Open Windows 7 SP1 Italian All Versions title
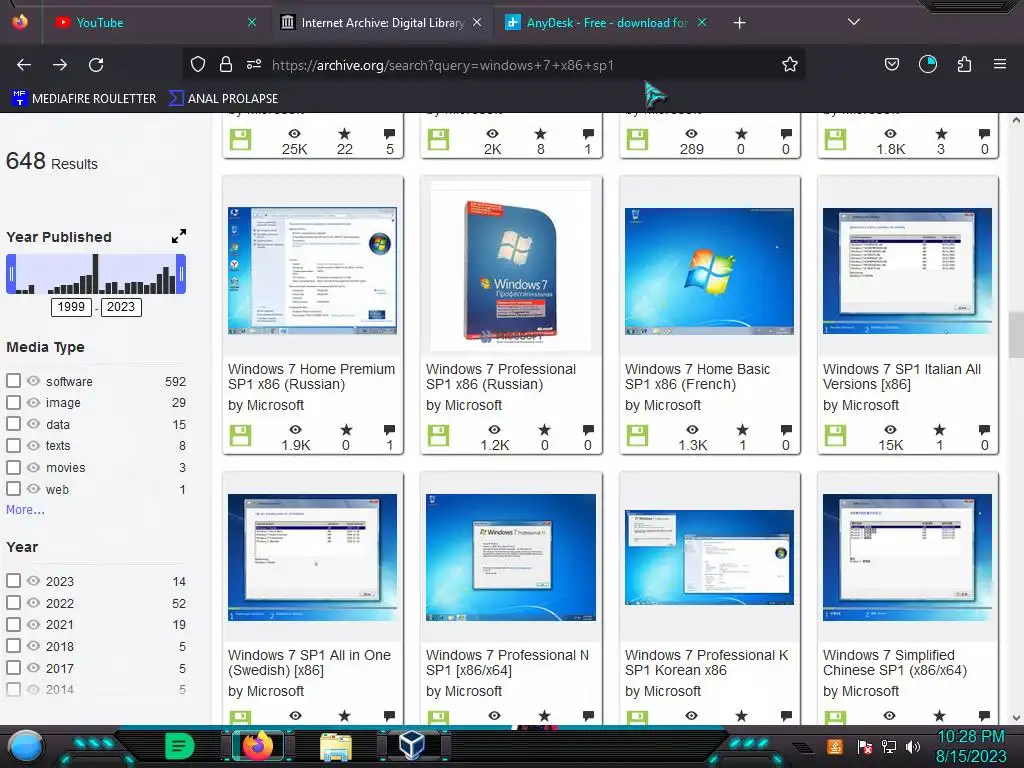Image resolution: width=1024 pixels, height=768 pixels. [902, 377]
